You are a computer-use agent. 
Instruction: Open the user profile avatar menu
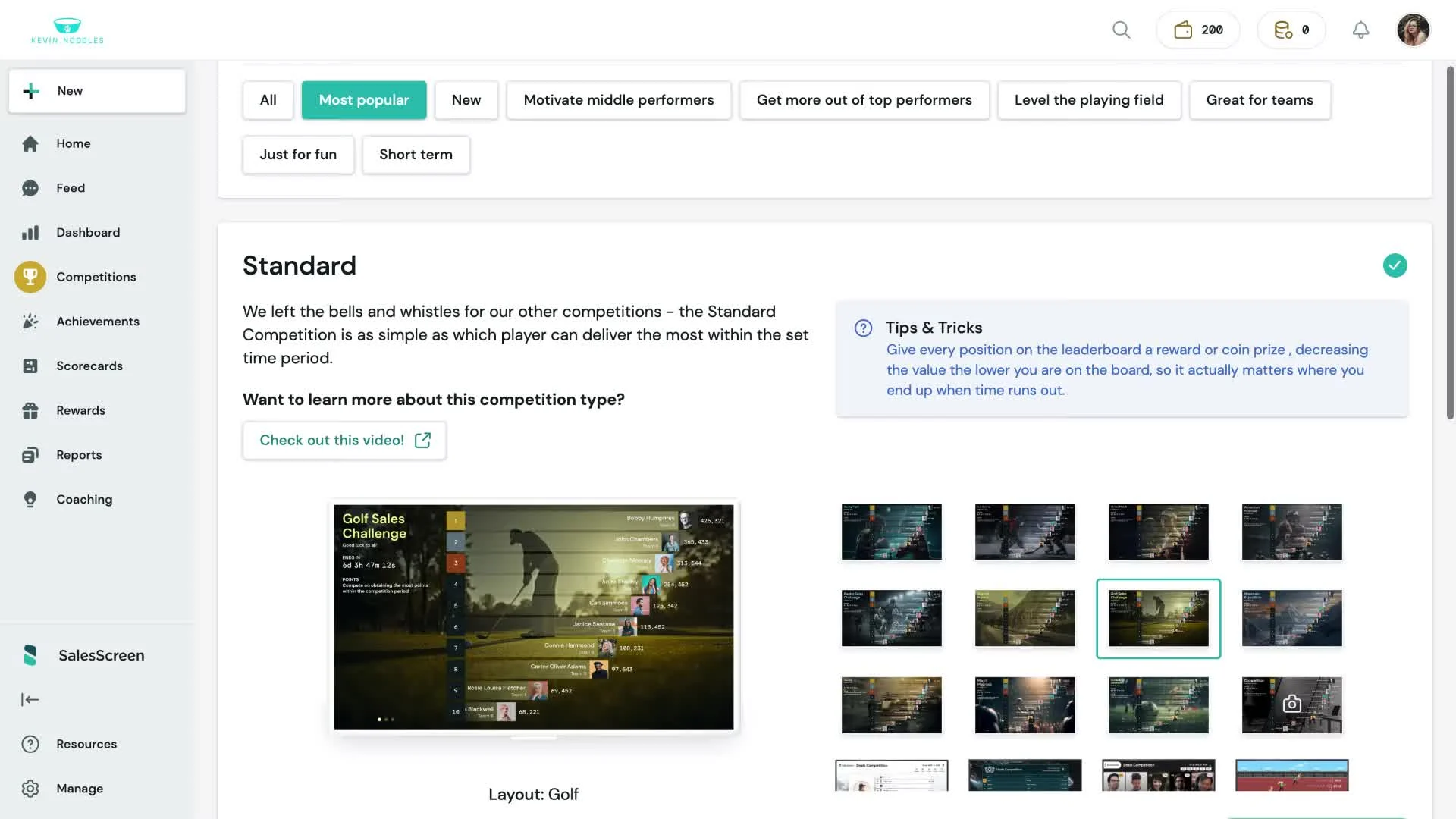point(1413,30)
